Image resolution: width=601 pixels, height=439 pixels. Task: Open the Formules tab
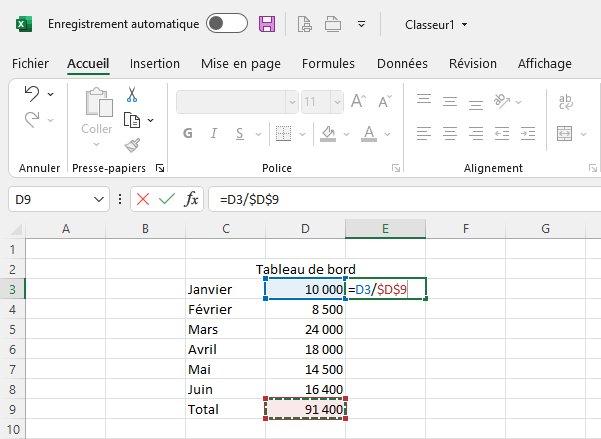[328, 63]
